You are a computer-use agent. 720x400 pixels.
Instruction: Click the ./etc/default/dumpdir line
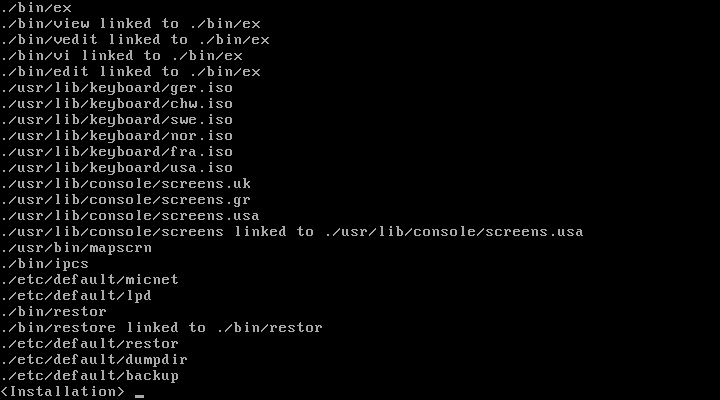point(95,359)
